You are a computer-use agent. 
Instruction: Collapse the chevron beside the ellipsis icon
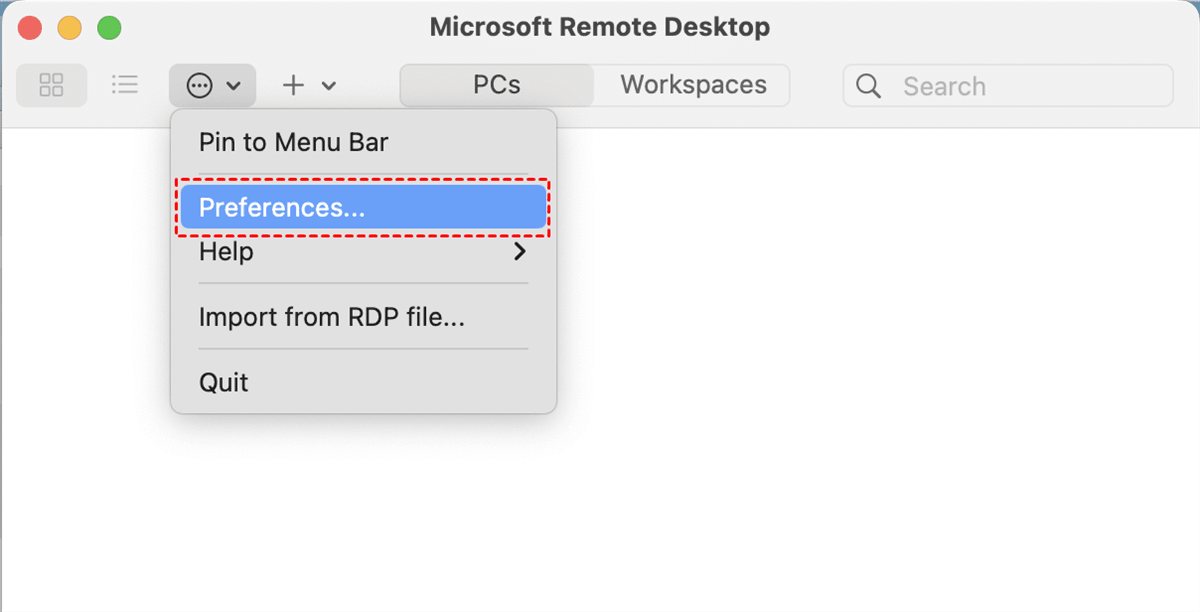234,87
